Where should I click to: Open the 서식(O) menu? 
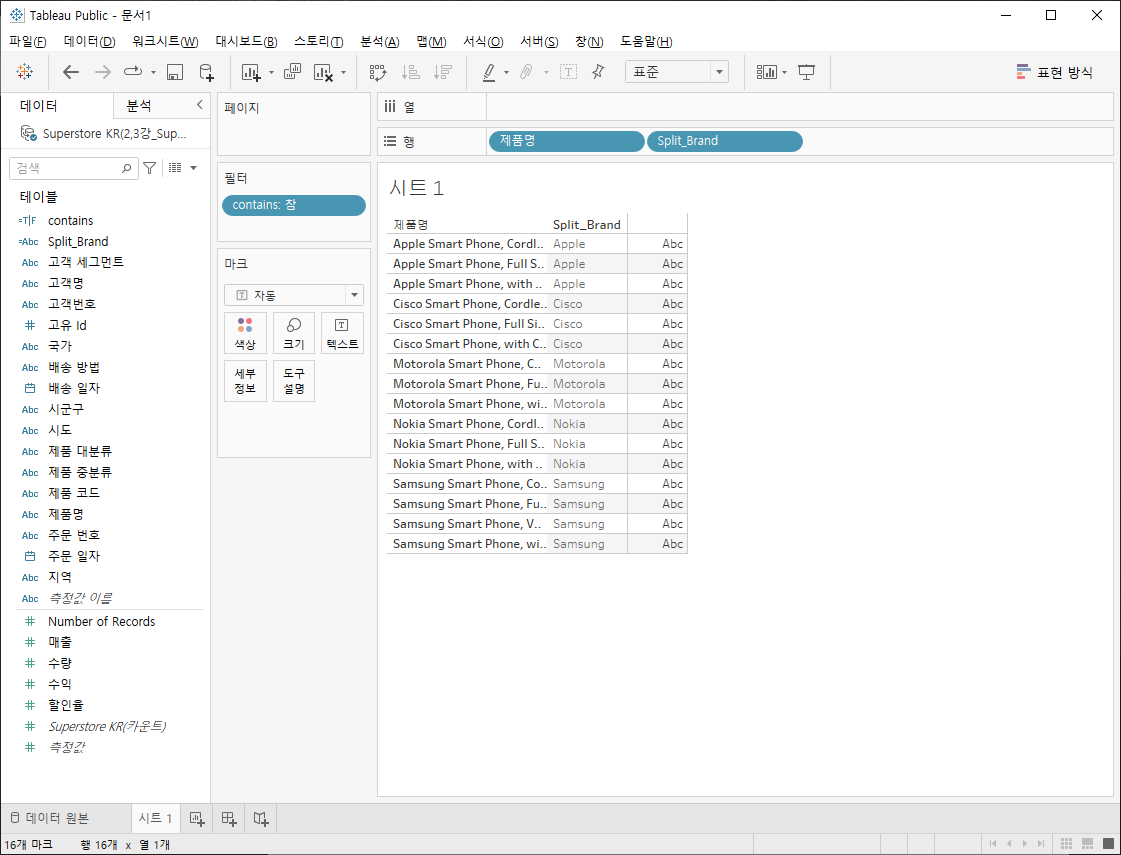[x=483, y=41]
